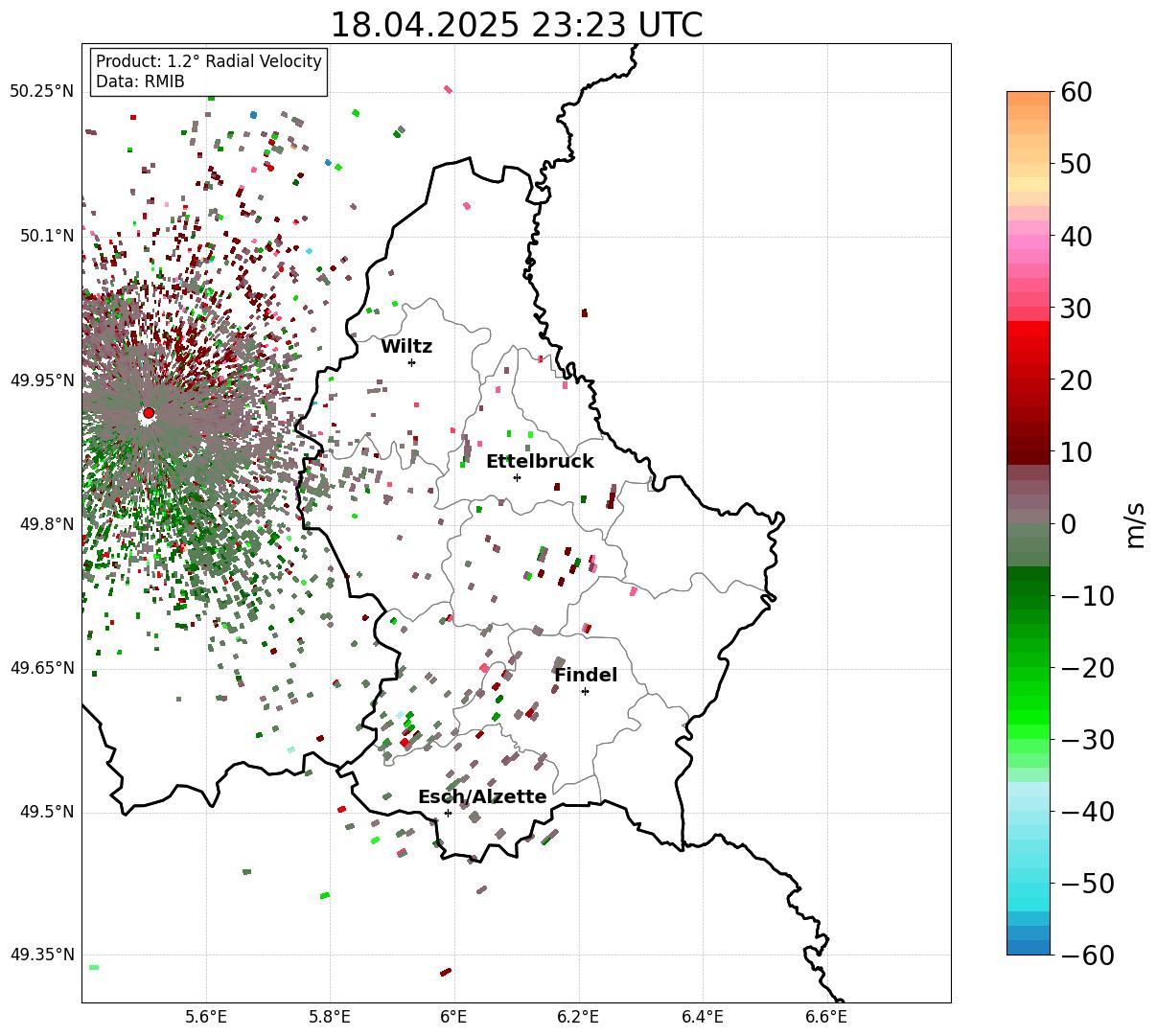Click the red radar location marker
Viewport: 1157px width, 1036px height.
click(149, 413)
